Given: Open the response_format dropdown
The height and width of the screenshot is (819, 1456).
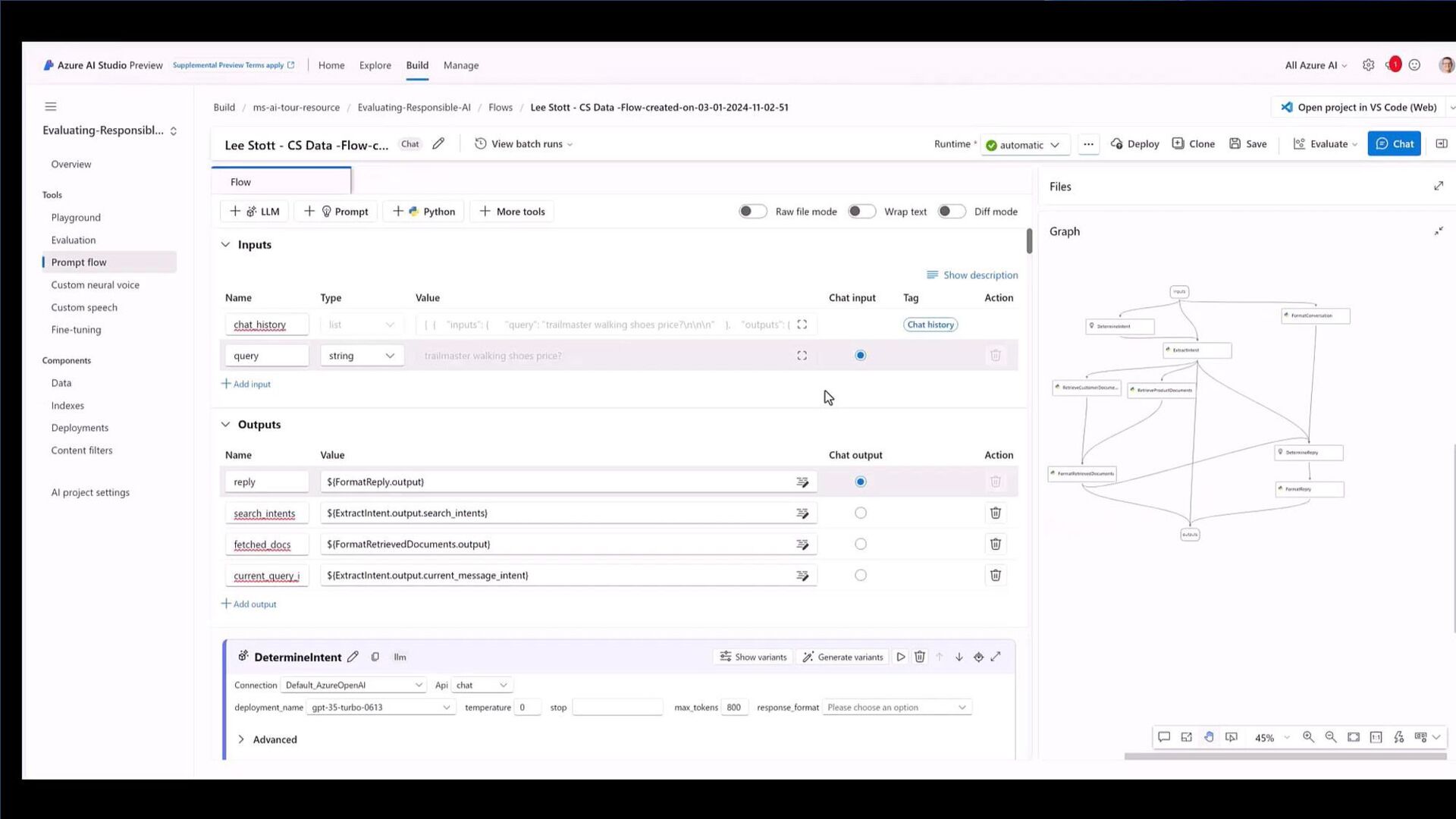Looking at the screenshot, I should pos(896,708).
